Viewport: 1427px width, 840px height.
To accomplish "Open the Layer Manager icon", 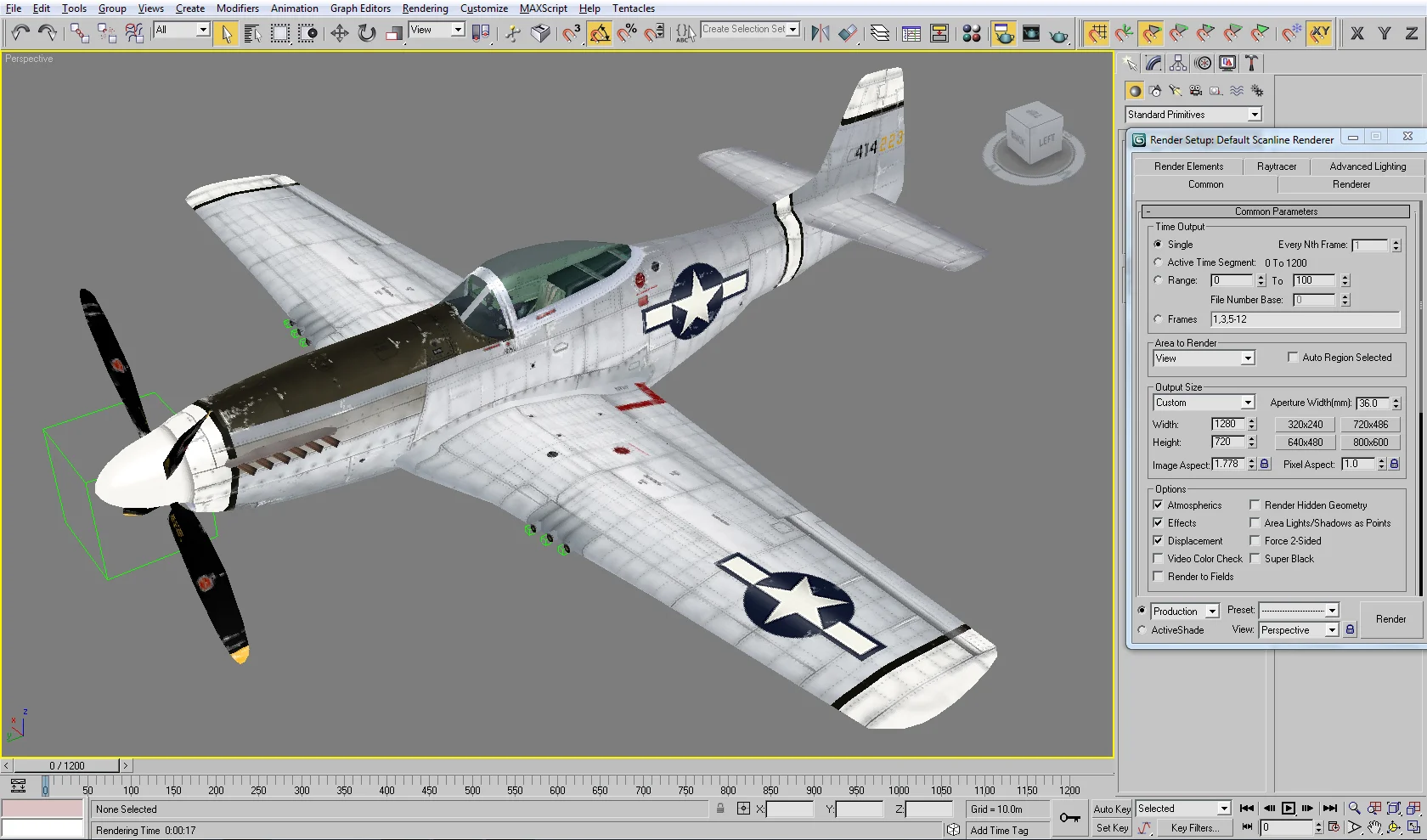I will (880, 33).
